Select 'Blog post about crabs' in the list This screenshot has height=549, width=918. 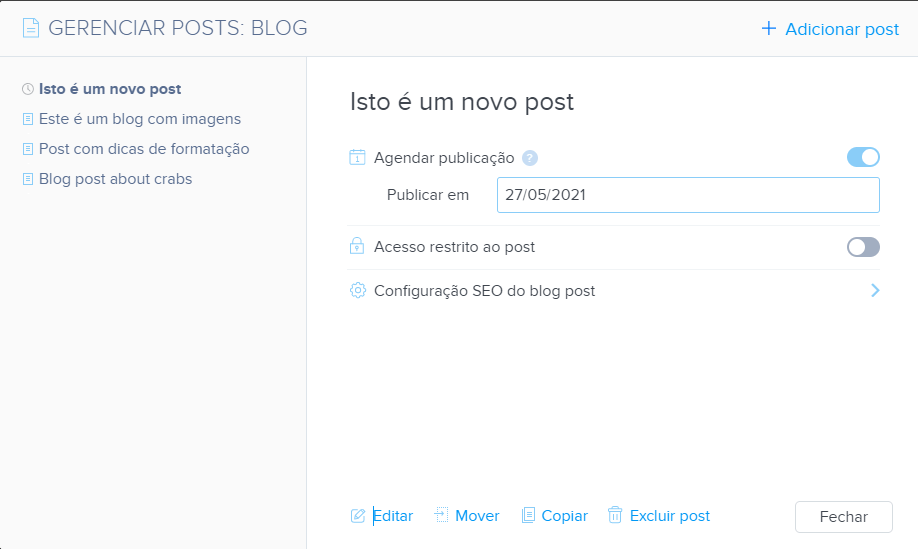coord(115,179)
